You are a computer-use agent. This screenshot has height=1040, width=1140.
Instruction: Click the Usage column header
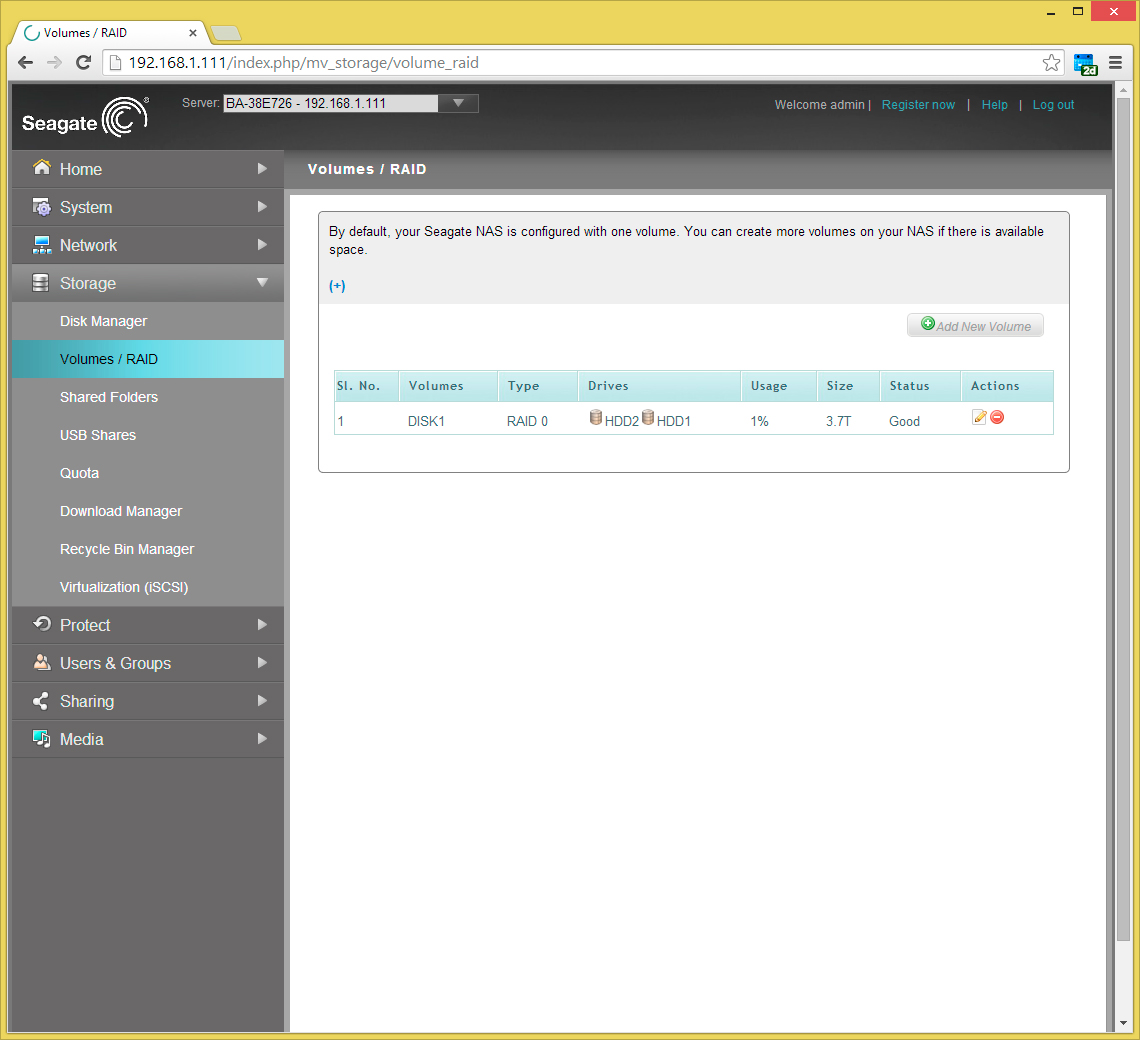(x=779, y=386)
